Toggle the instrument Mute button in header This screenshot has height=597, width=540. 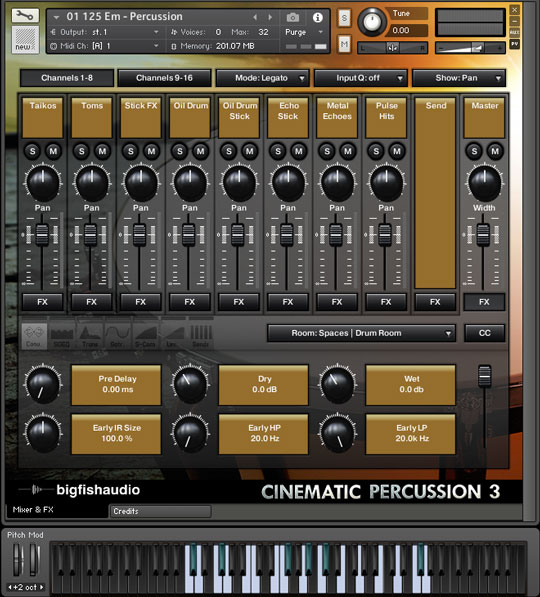click(x=344, y=45)
